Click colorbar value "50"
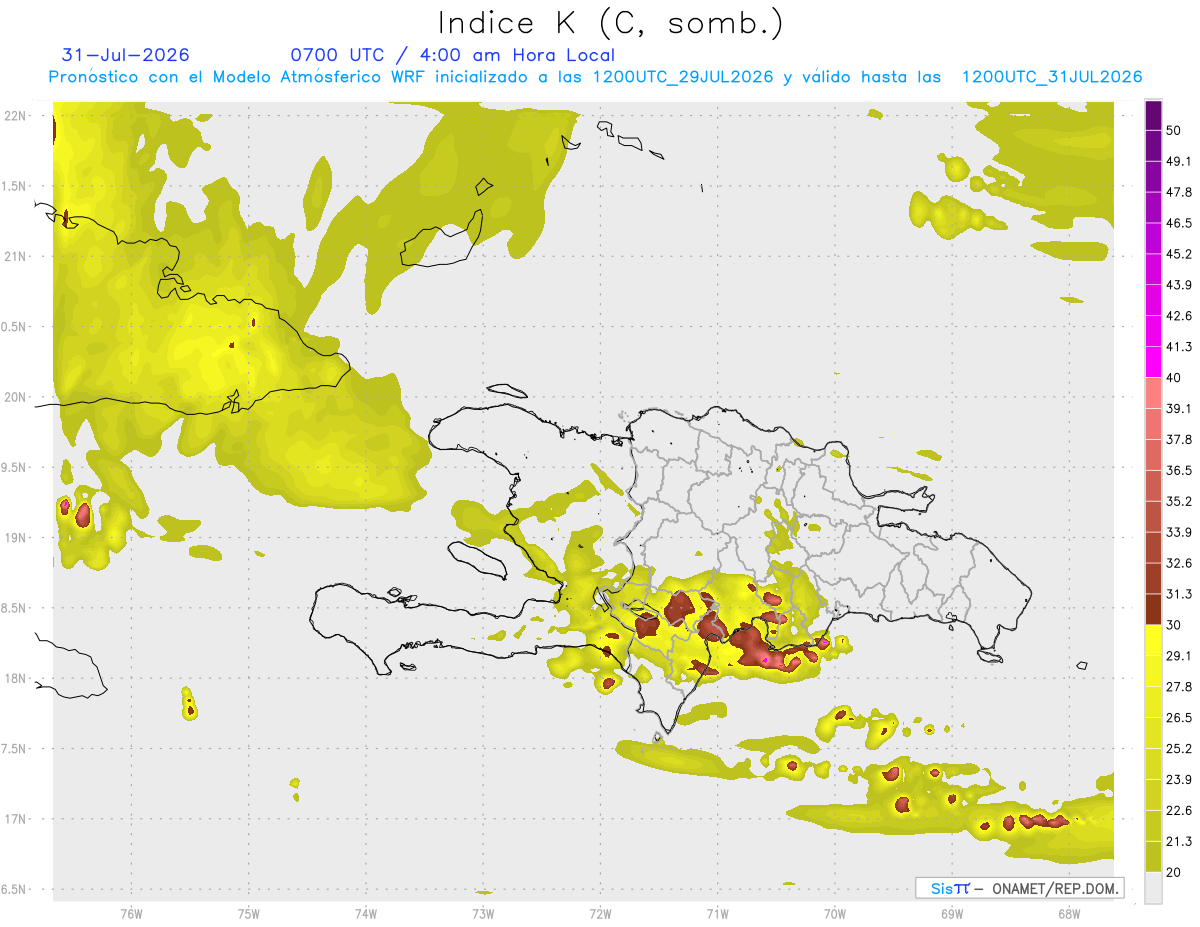Viewport: 1200px width, 927px height. [x=1175, y=130]
